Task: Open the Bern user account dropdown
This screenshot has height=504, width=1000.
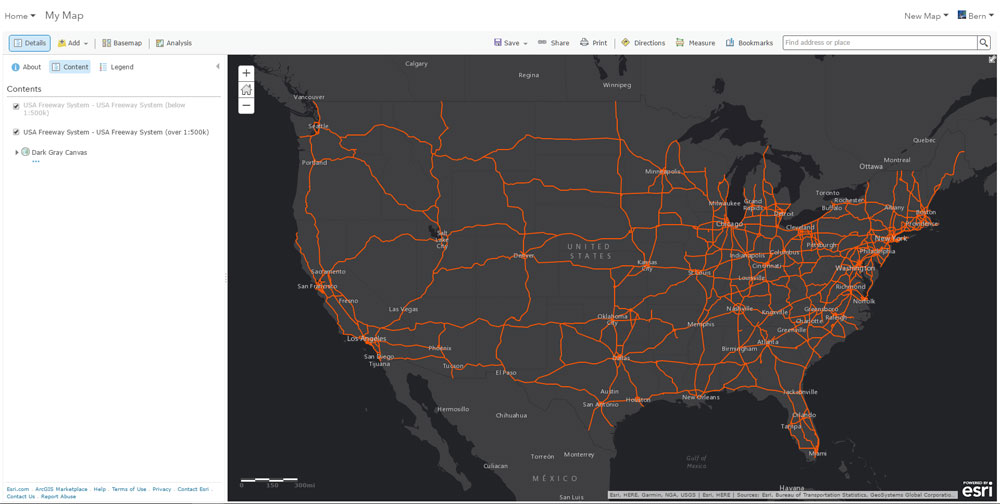Action: tap(976, 16)
